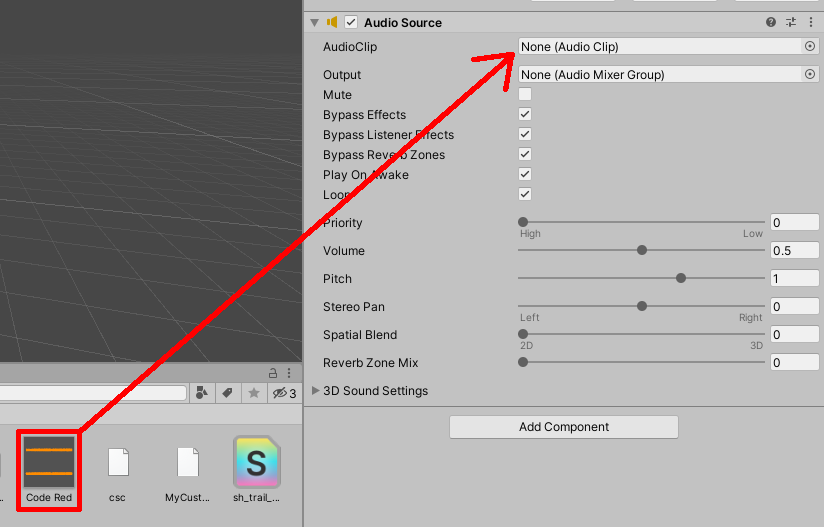
Task: Click the AudioClip object picker circle
Action: tap(810, 46)
